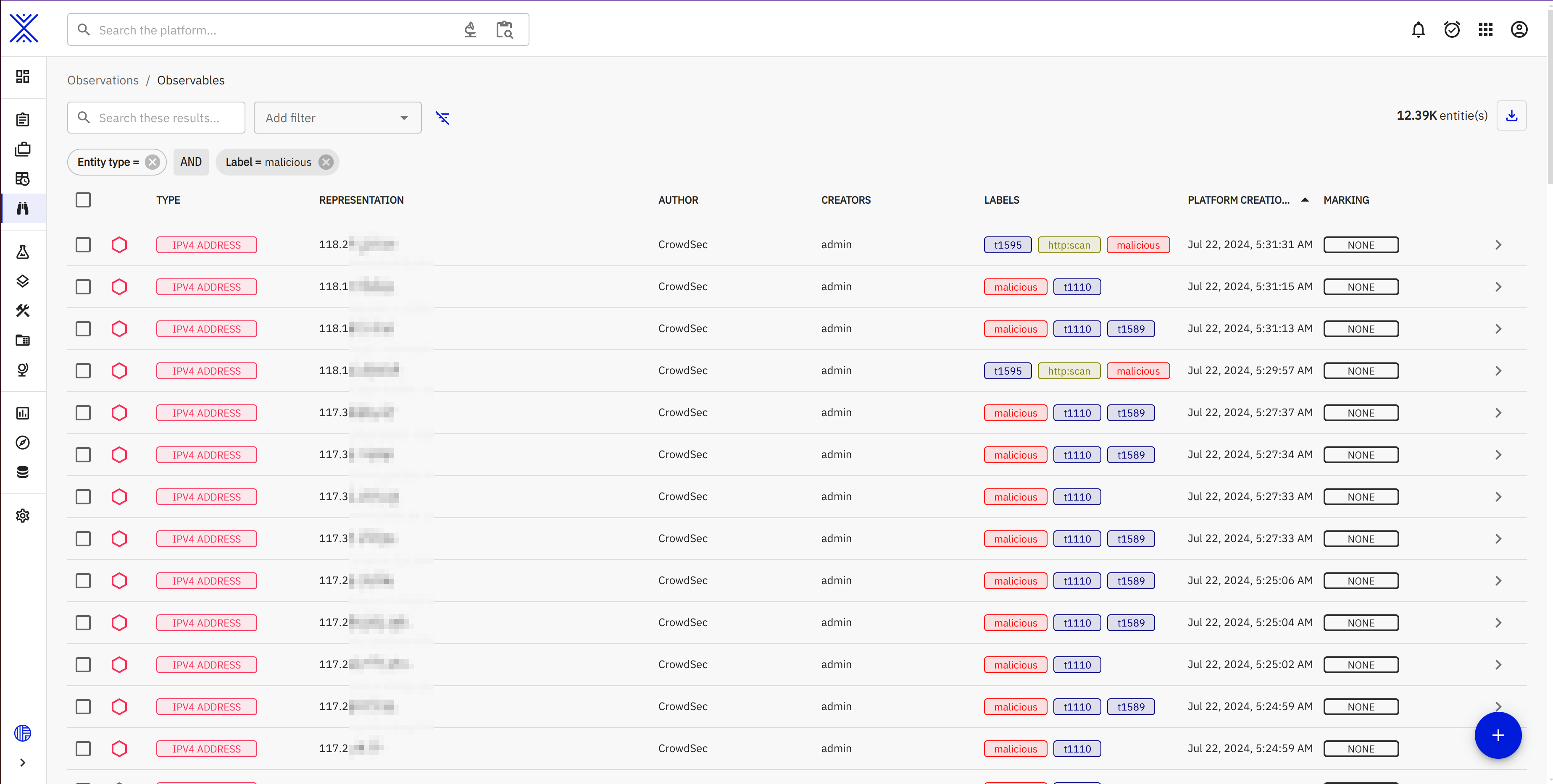Viewport: 1553px width, 784px height.
Task: Click Observations breadcrumb link
Action: [103, 80]
